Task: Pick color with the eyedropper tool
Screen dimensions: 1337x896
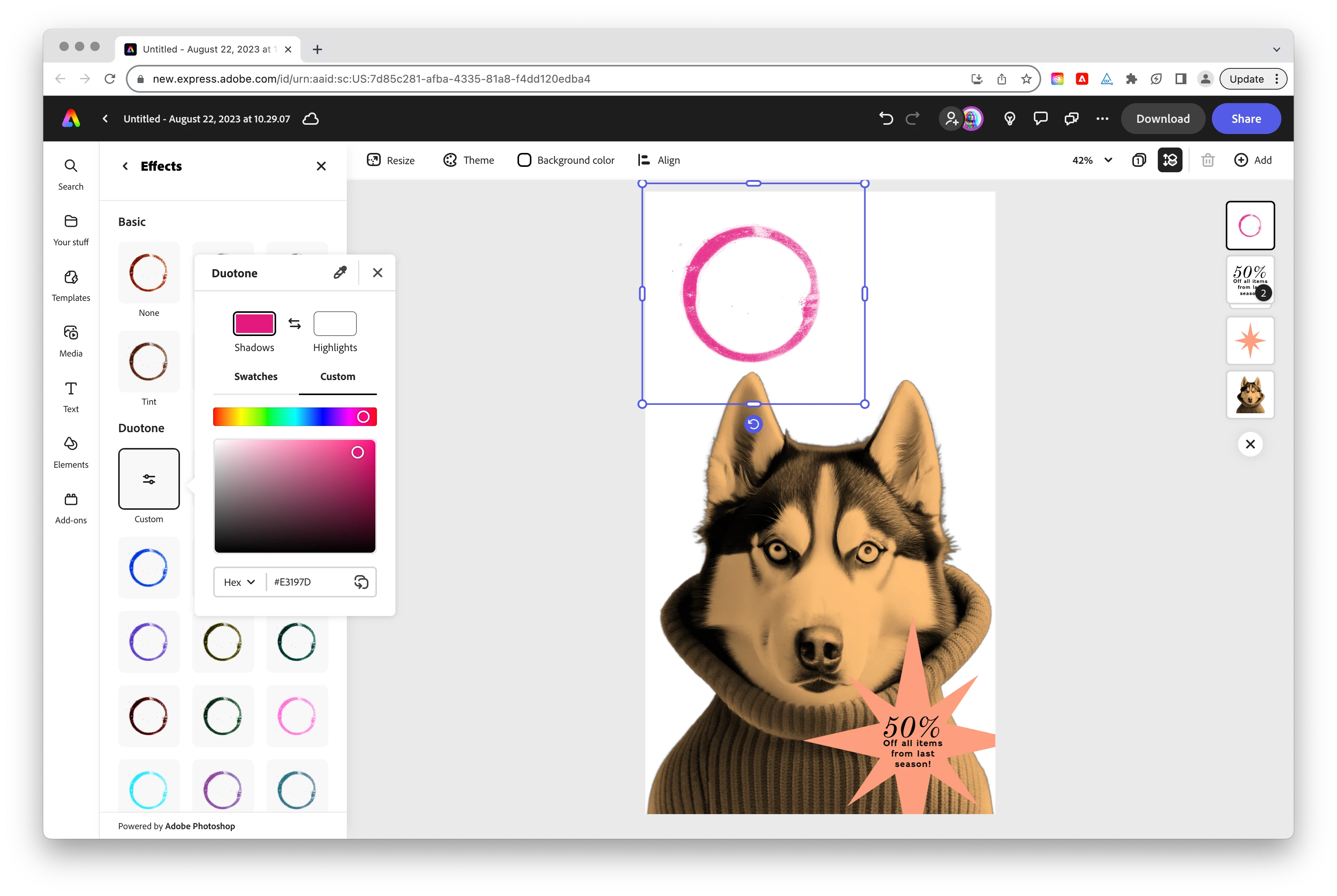Action: pos(340,273)
